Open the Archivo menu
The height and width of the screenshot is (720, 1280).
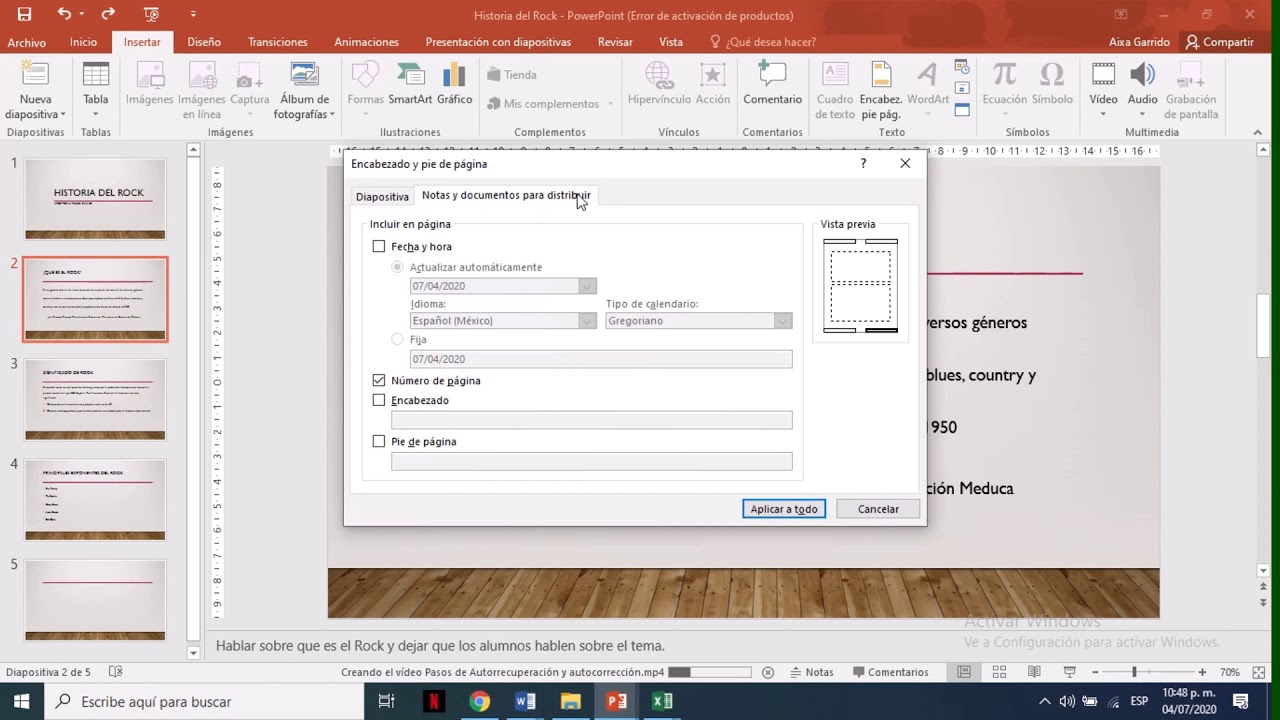pos(27,42)
